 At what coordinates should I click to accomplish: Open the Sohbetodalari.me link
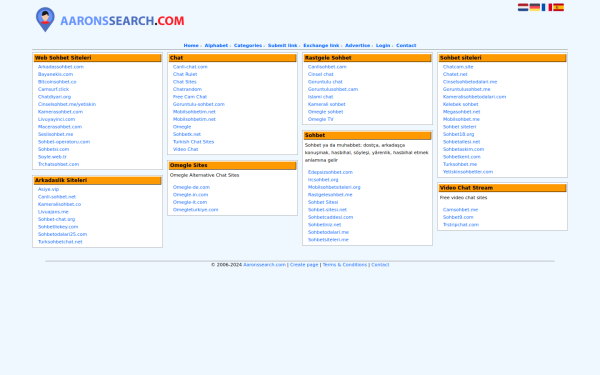(x=328, y=232)
